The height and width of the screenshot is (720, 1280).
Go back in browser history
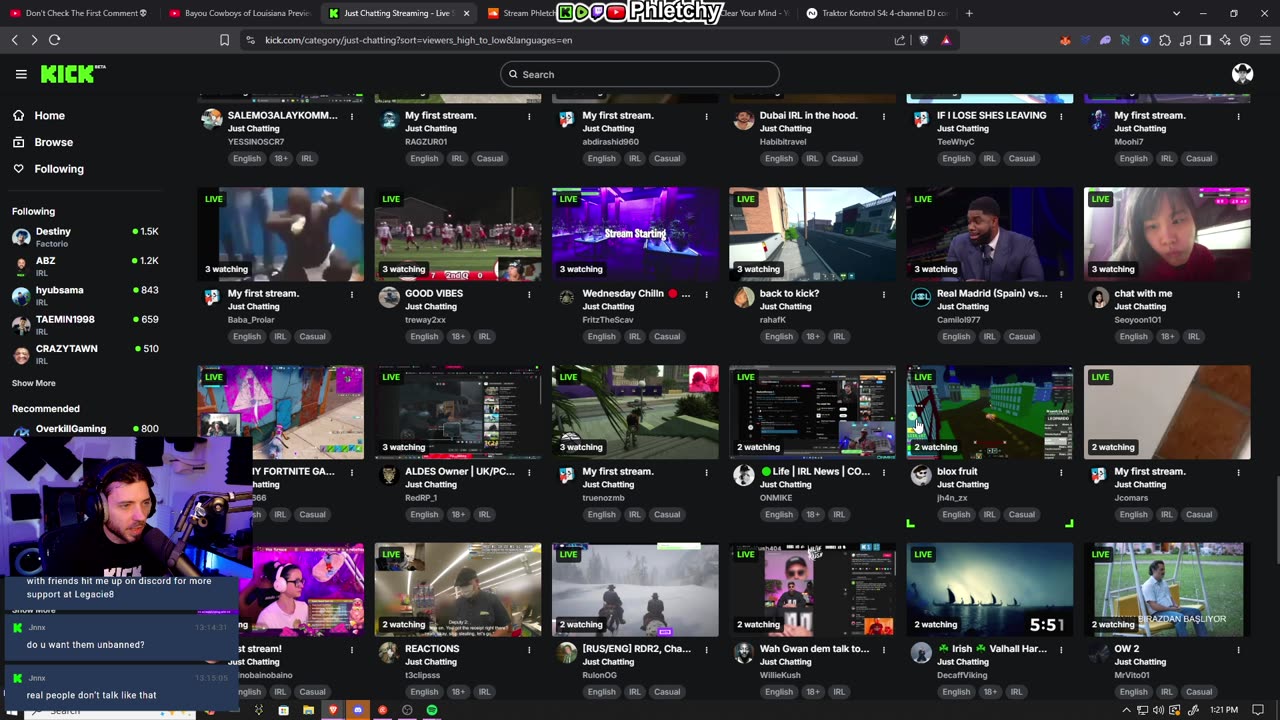[x=15, y=40]
